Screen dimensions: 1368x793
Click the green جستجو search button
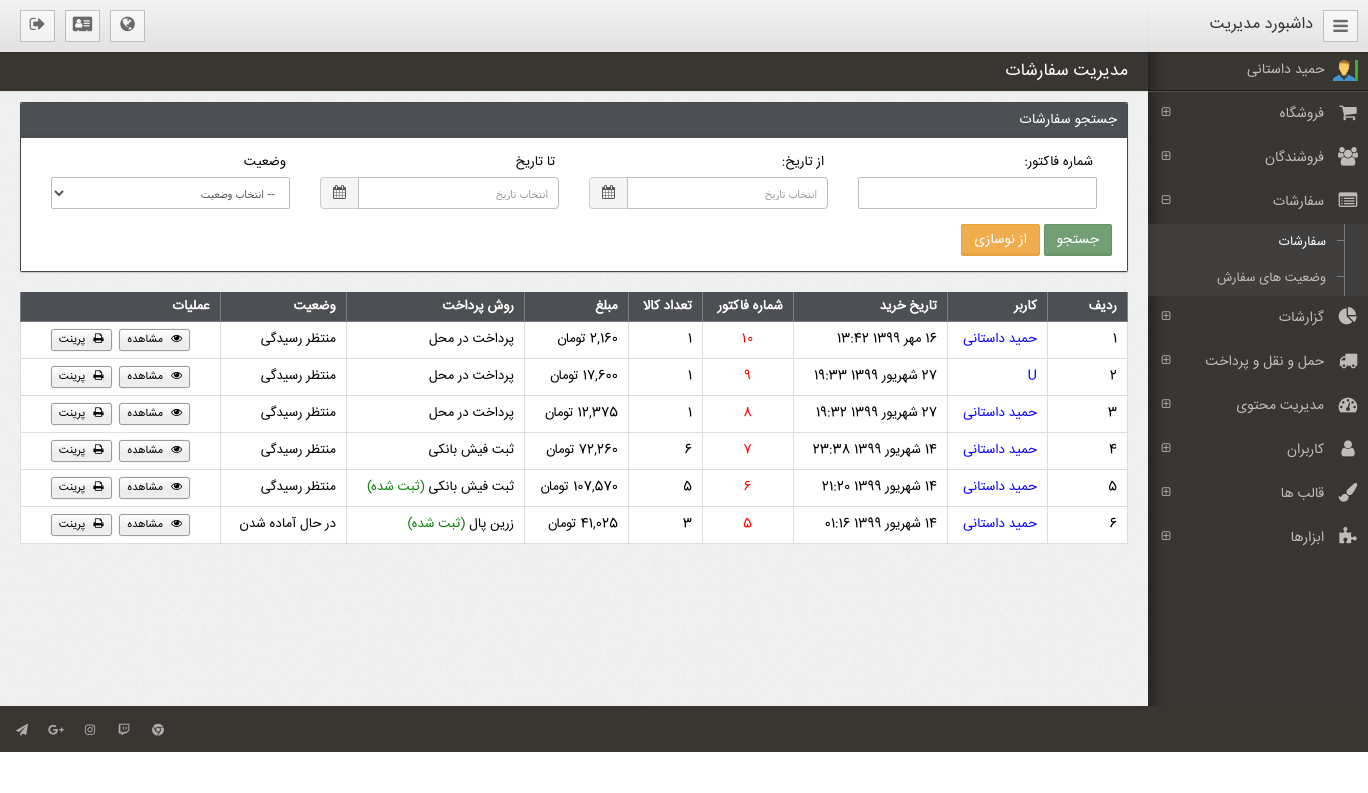(1077, 240)
